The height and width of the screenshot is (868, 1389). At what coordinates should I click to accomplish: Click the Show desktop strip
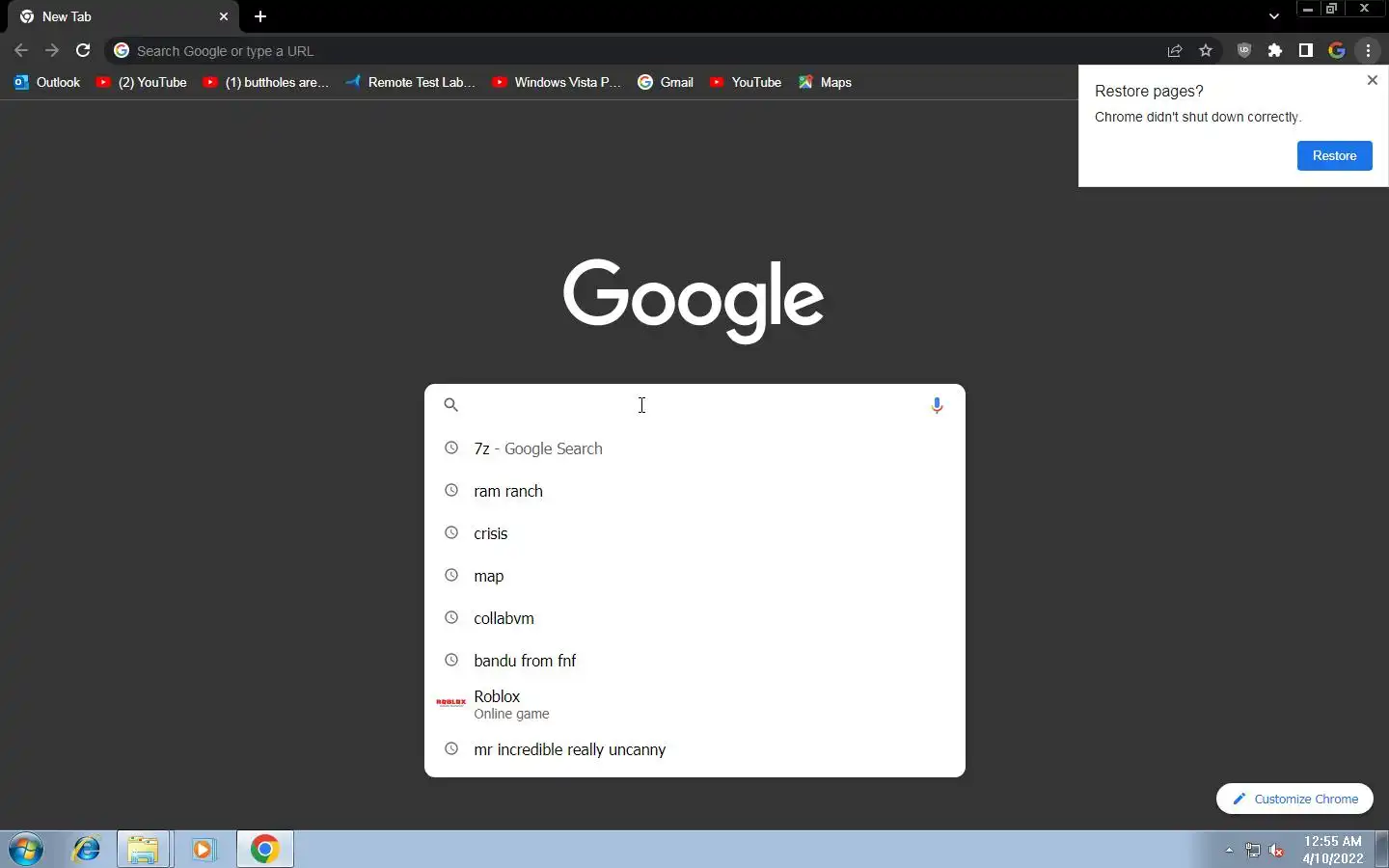(1382, 850)
